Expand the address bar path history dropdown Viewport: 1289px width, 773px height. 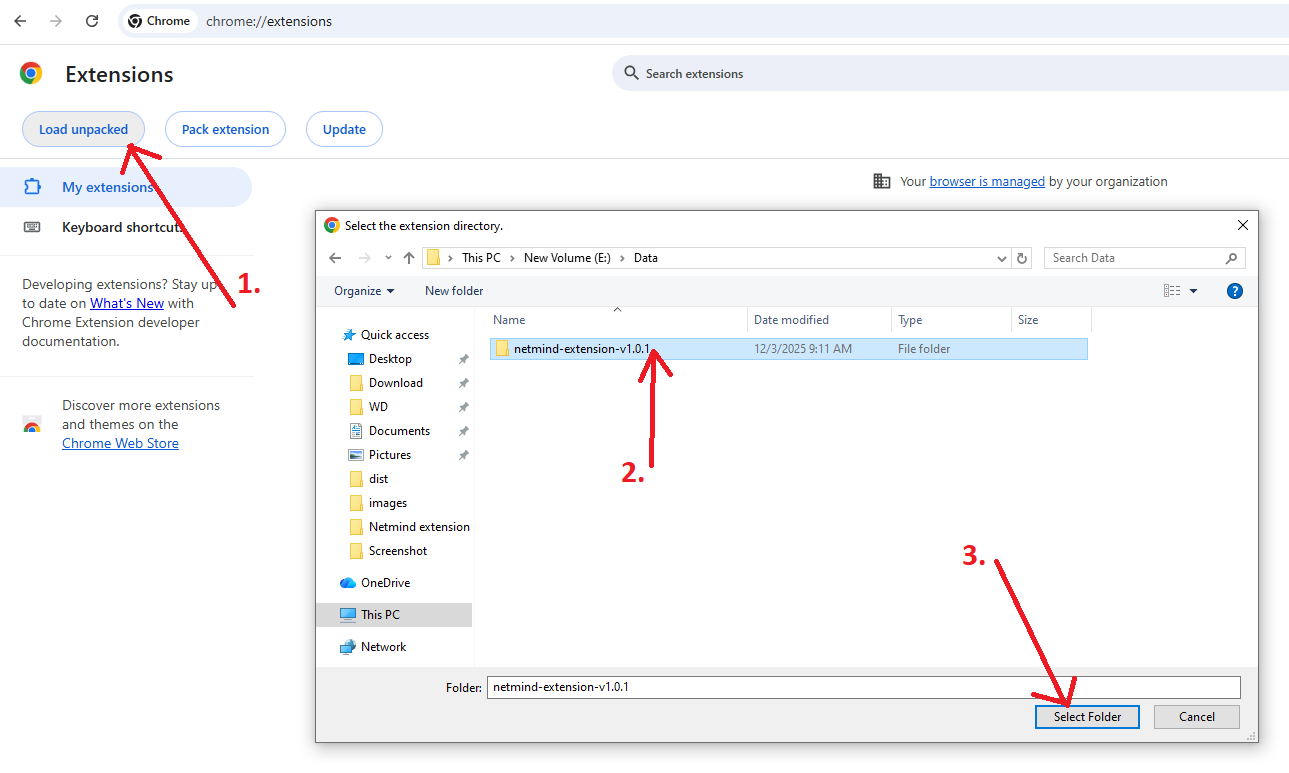point(1002,258)
